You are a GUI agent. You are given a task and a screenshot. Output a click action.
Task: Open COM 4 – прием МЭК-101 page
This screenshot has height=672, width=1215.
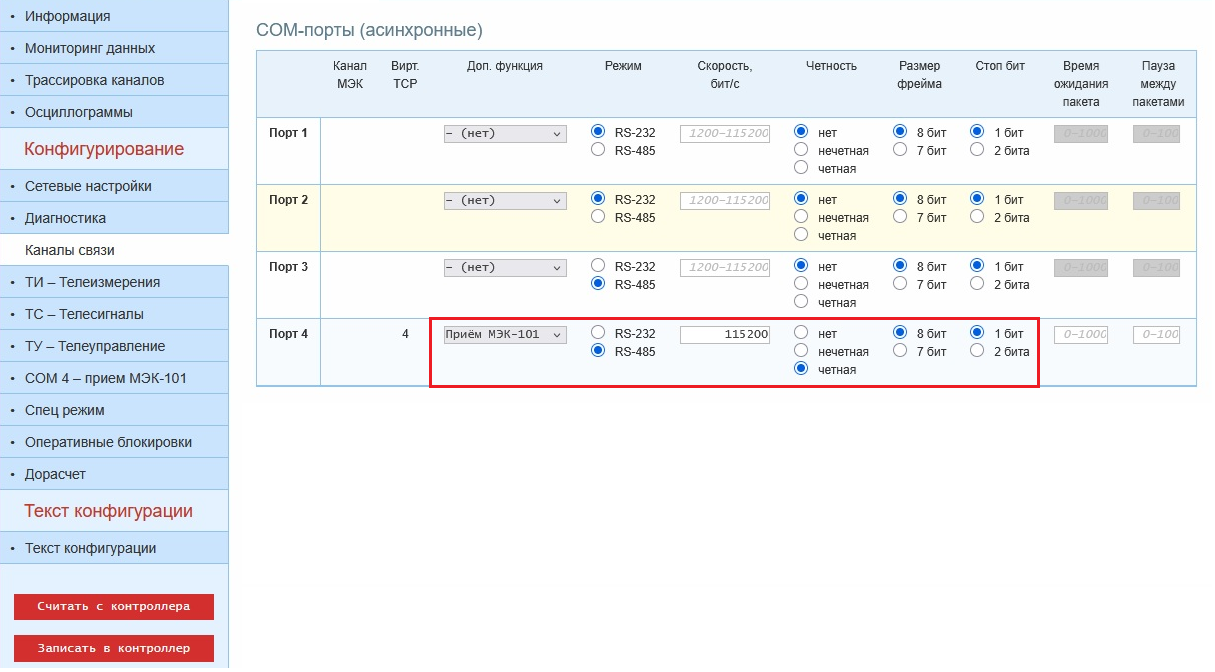[105, 378]
